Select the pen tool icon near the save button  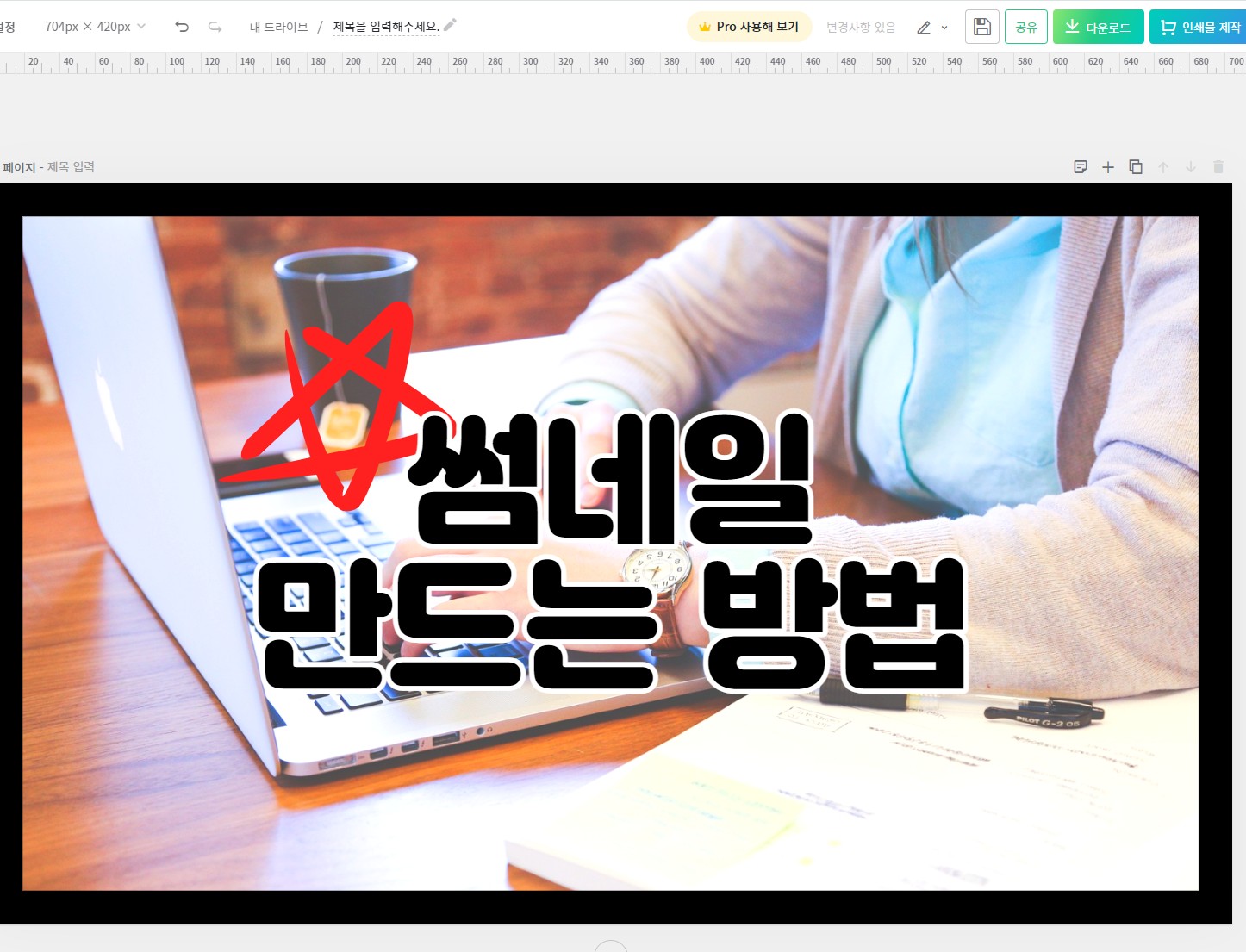(924, 27)
